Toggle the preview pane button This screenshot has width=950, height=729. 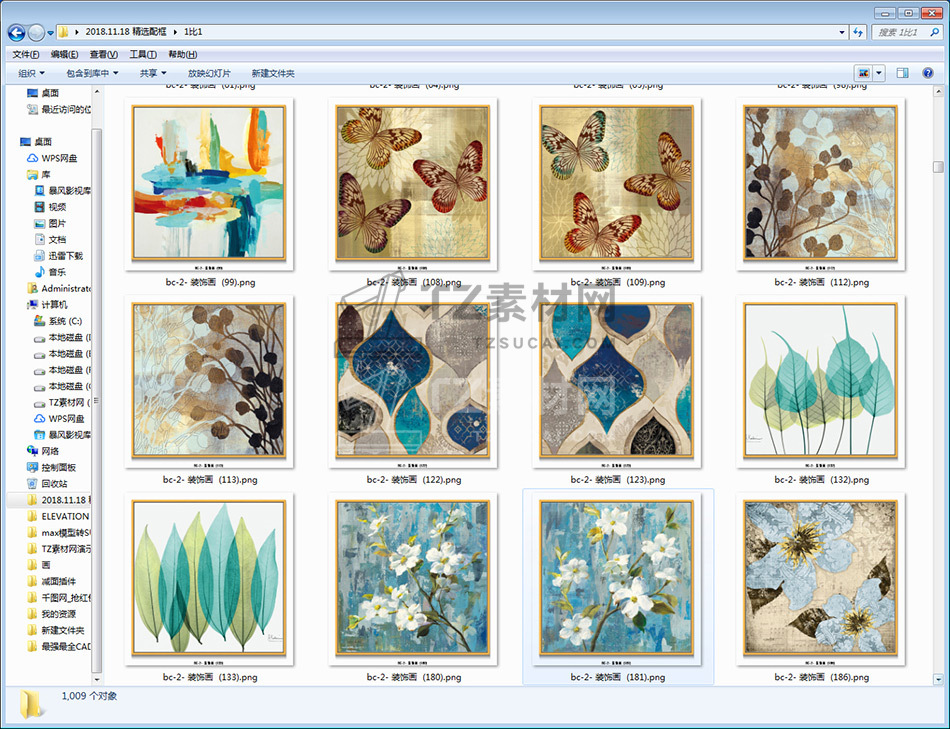click(902, 73)
